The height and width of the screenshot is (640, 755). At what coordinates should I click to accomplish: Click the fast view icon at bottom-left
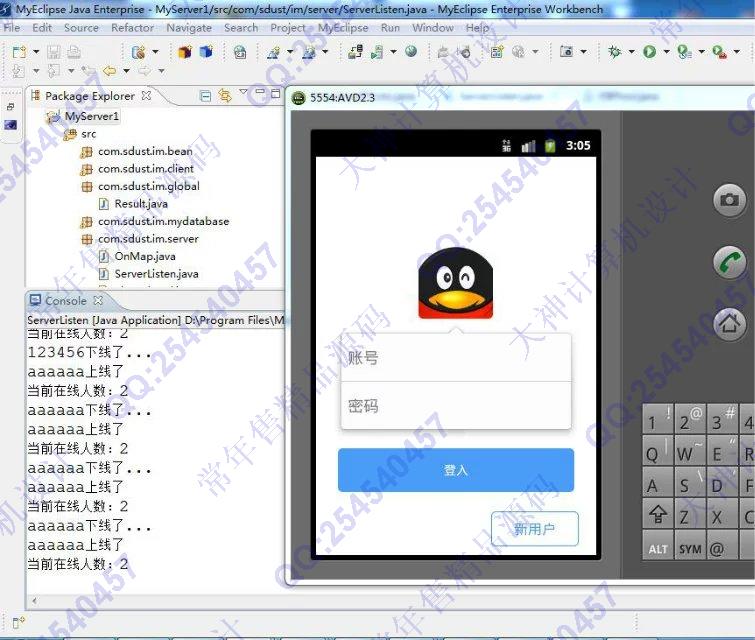(x=18, y=623)
